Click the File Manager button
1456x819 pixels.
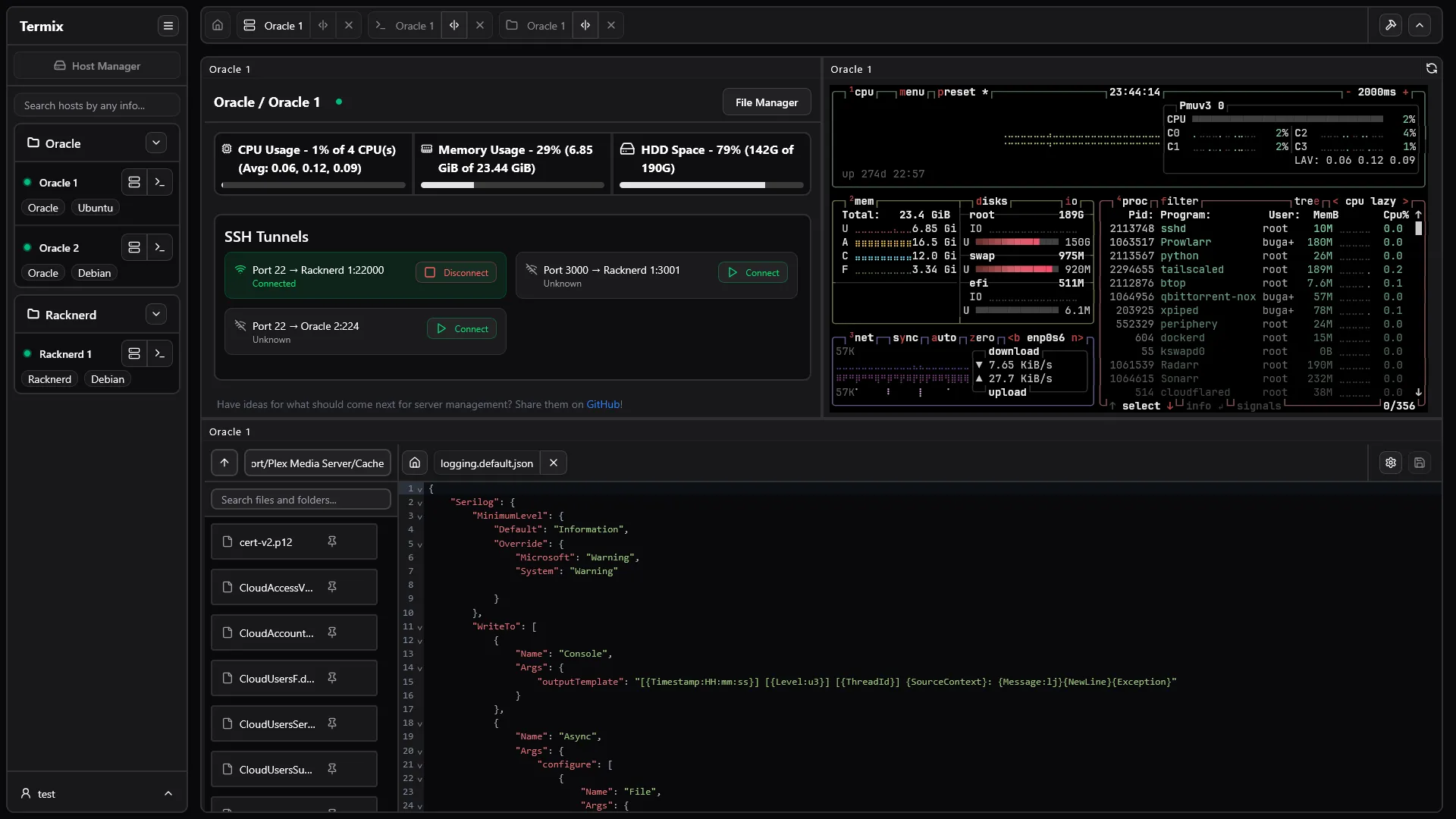point(767,102)
